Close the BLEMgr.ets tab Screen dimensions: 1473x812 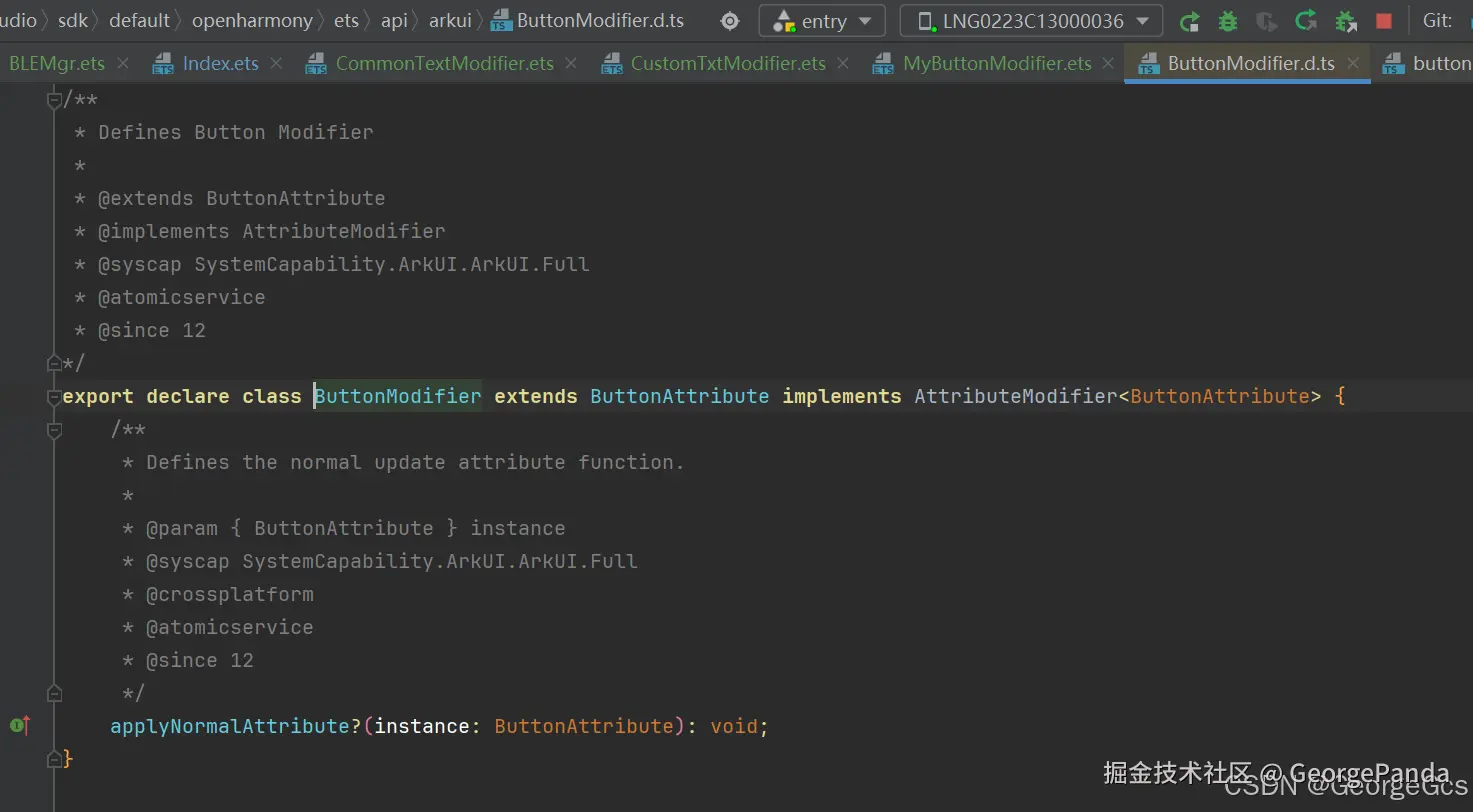point(123,63)
